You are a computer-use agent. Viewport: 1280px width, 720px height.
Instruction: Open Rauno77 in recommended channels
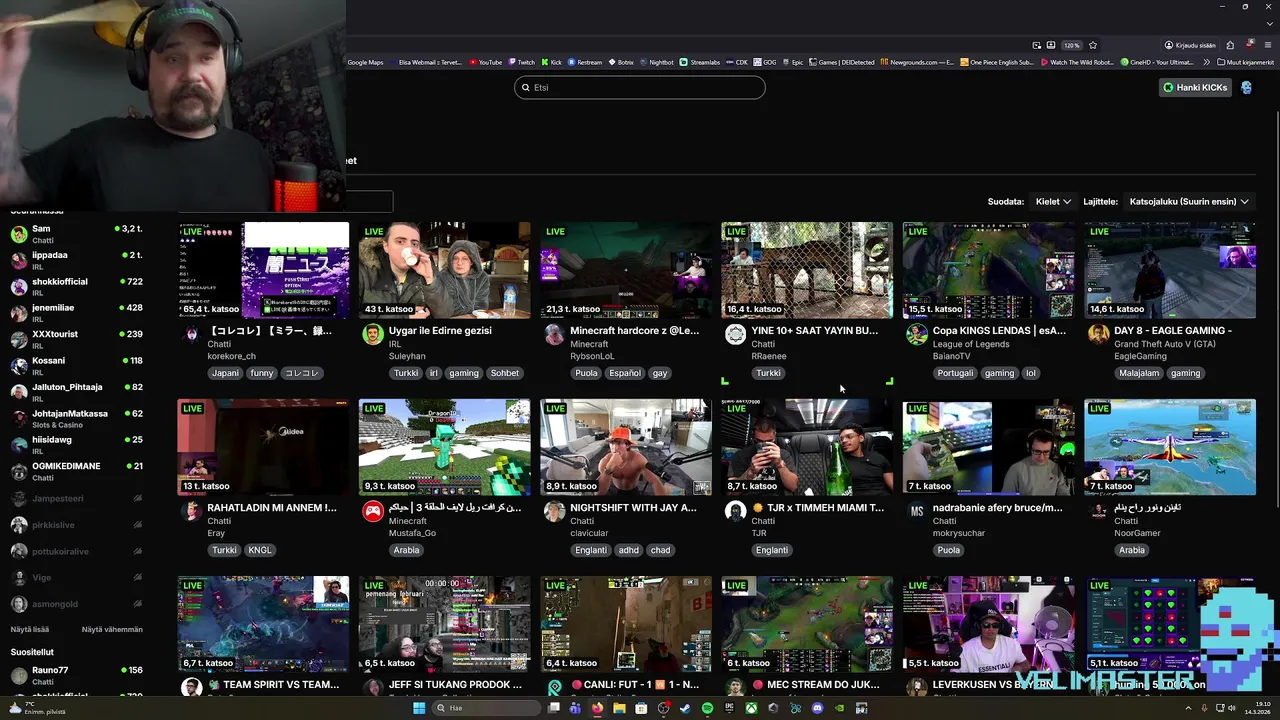pyautogui.click(x=77, y=675)
